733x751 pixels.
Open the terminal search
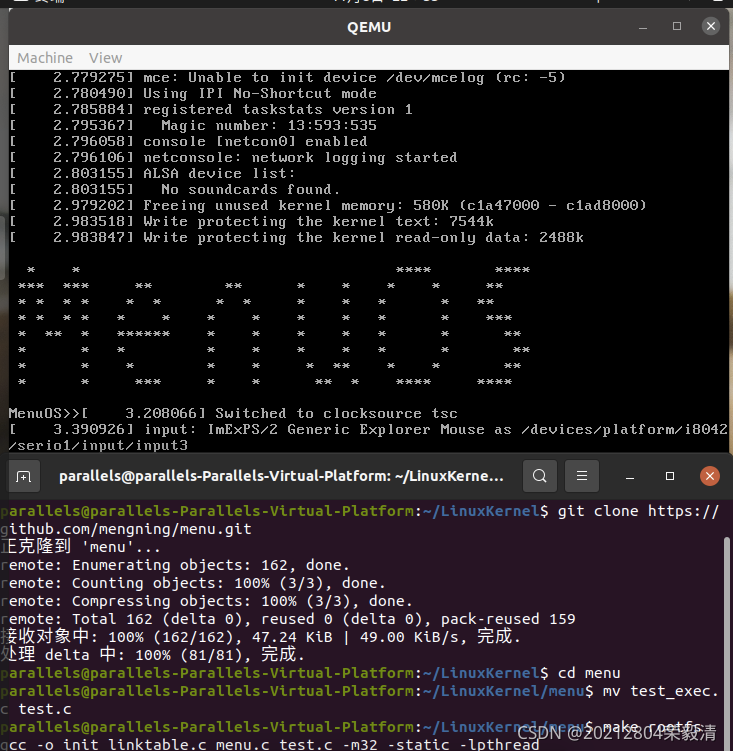(x=540, y=476)
